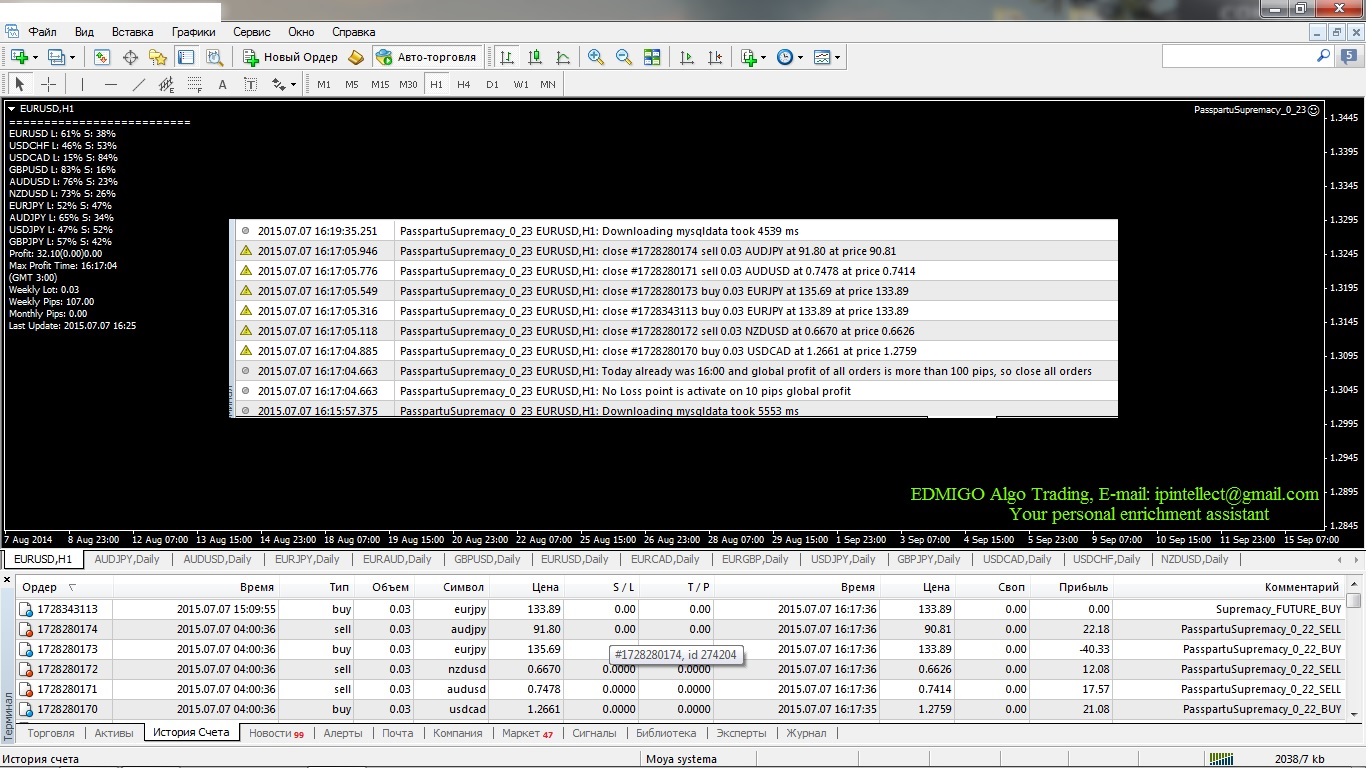Expand the New Chart dropdown arrow
The image size is (1372, 772).
click(35, 57)
